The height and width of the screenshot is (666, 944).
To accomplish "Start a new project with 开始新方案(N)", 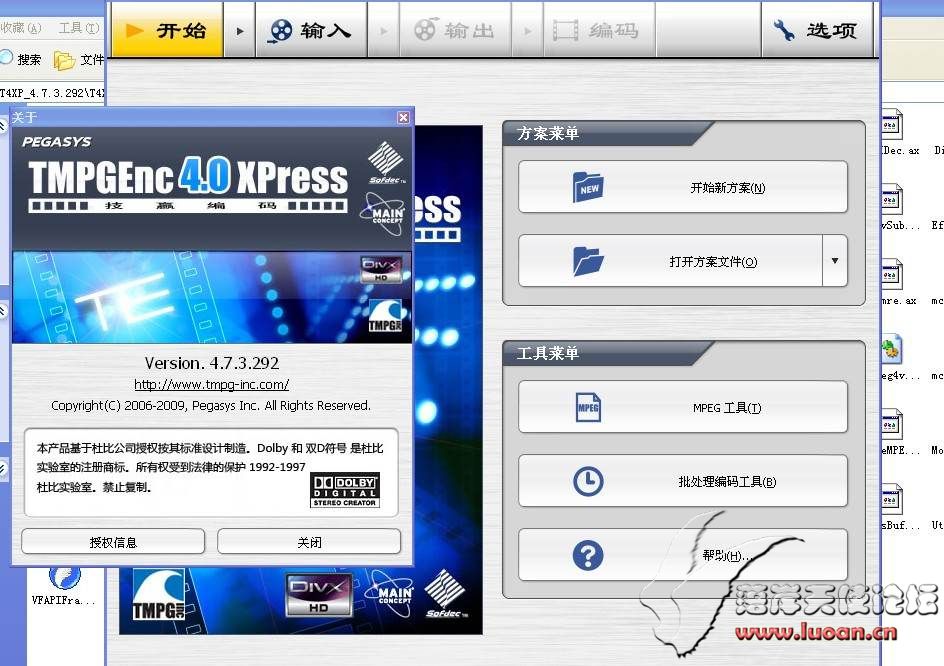I will (x=683, y=187).
